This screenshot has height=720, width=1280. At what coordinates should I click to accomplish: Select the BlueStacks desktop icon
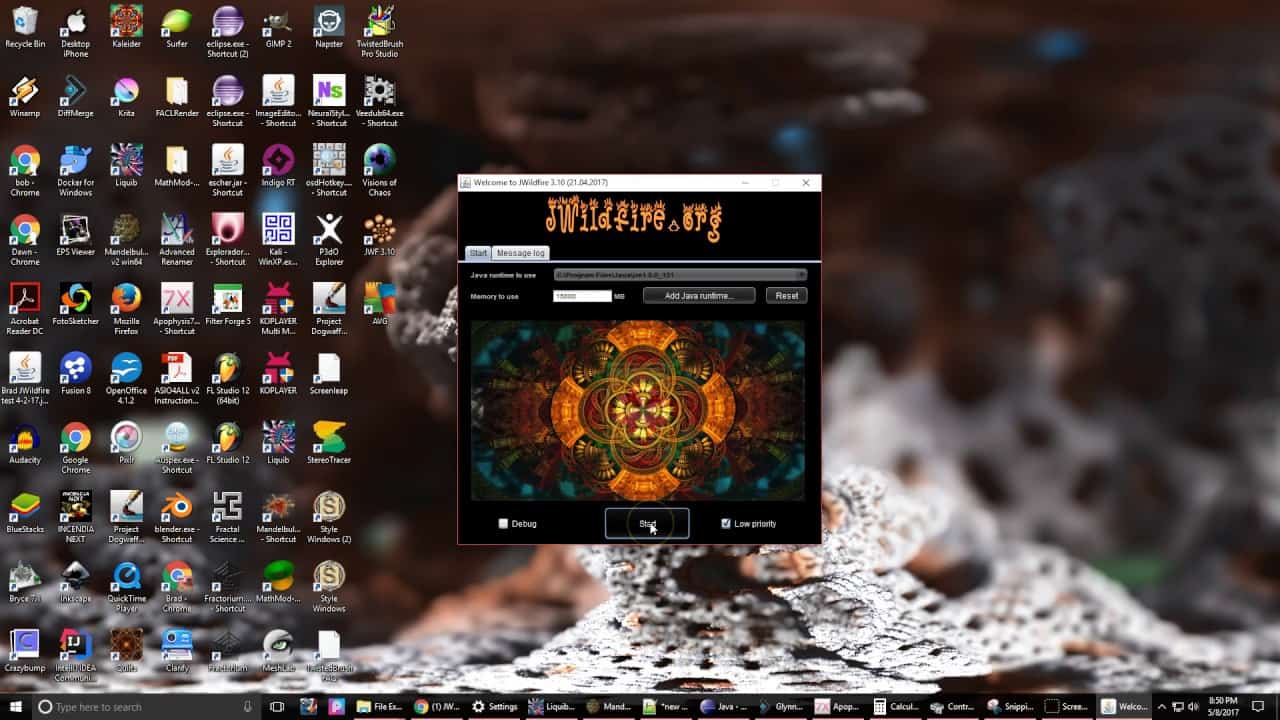click(25, 512)
